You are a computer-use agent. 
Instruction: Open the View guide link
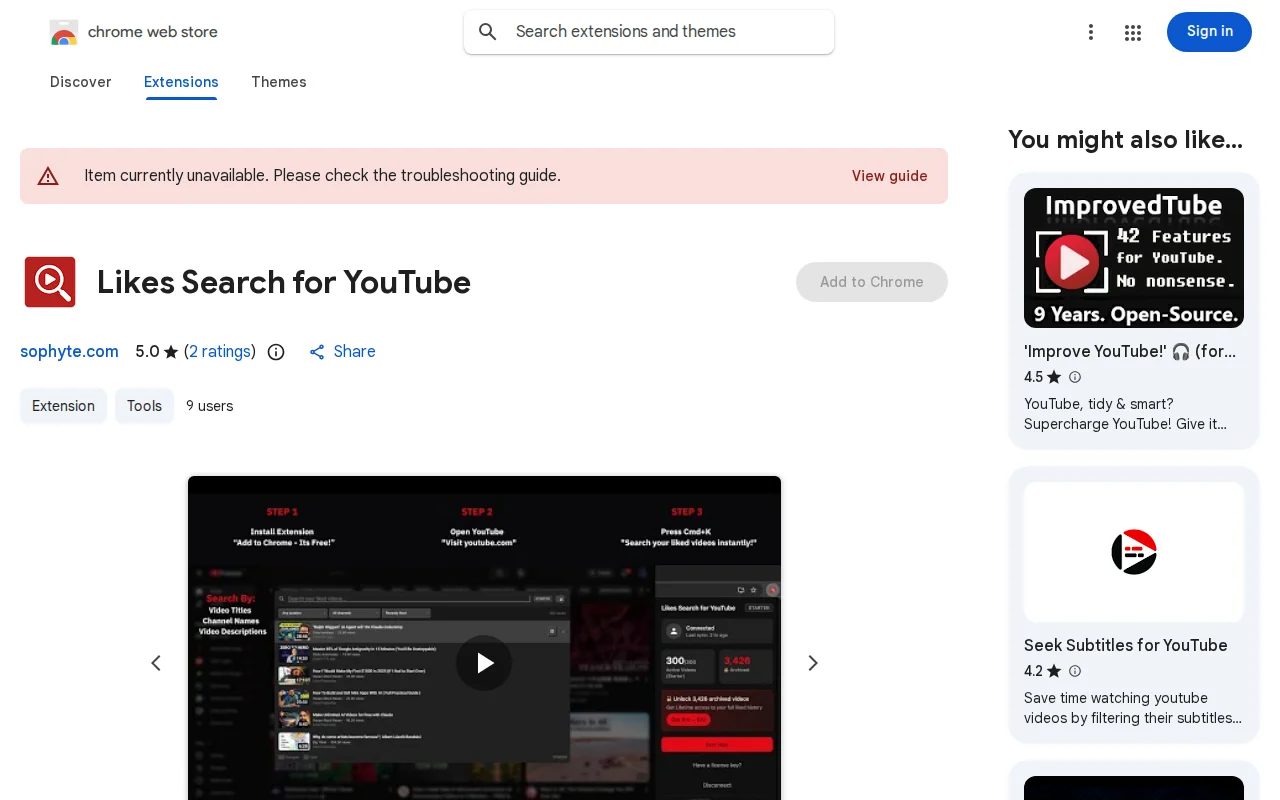(890, 176)
